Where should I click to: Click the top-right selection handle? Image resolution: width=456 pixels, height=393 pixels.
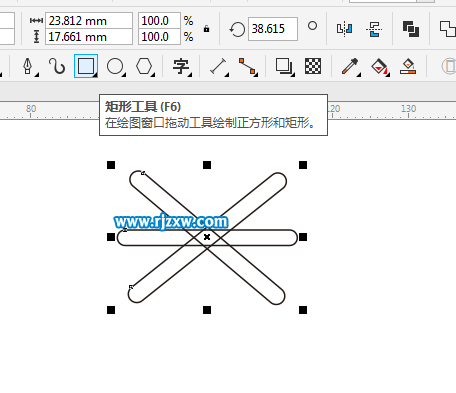pos(303,165)
